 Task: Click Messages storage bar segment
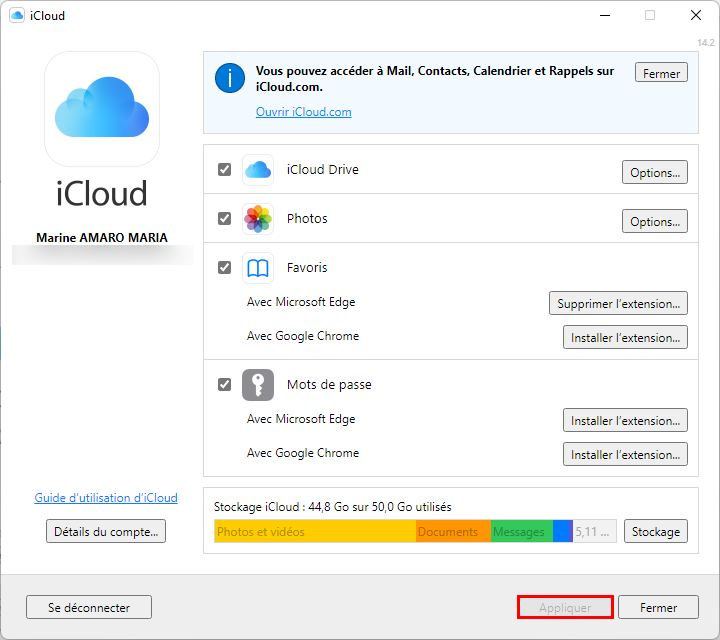[x=522, y=532]
